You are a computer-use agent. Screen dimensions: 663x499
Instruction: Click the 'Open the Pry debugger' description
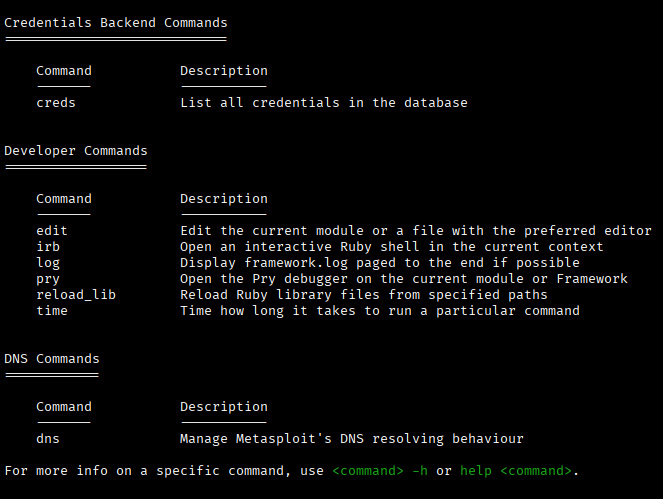(x=404, y=279)
